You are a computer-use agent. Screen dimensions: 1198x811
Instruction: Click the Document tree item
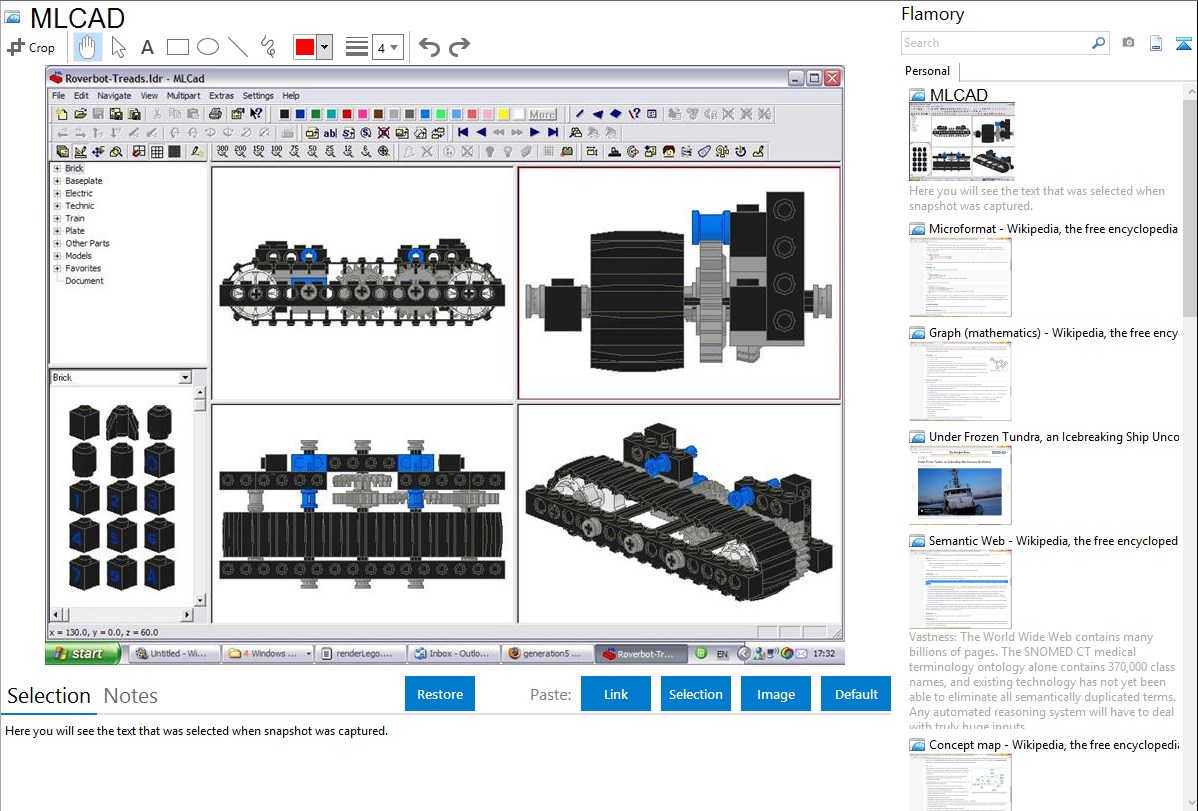click(x=84, y=281)
